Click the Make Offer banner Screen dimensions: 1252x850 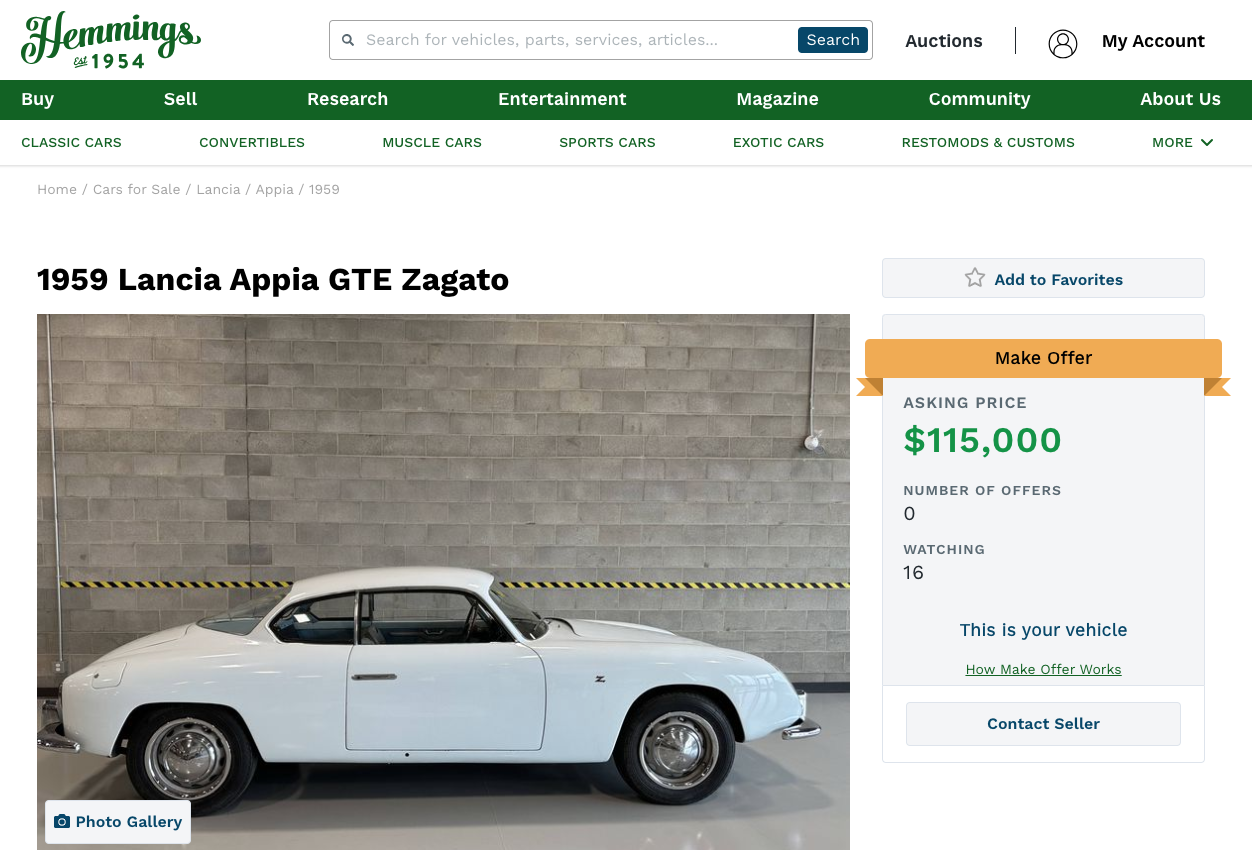point(1043,358)
